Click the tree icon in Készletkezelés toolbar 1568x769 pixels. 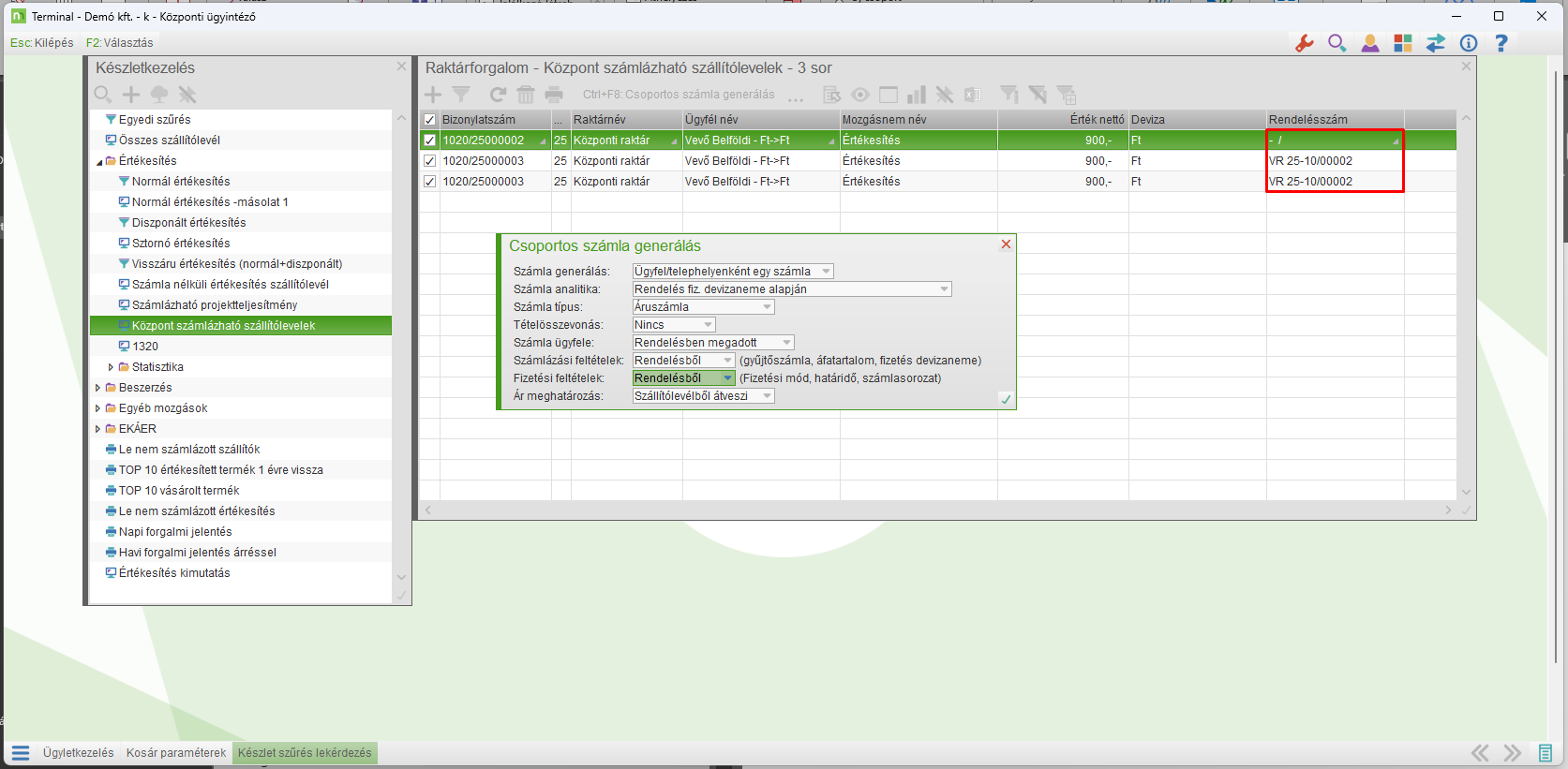click(159, 95)
